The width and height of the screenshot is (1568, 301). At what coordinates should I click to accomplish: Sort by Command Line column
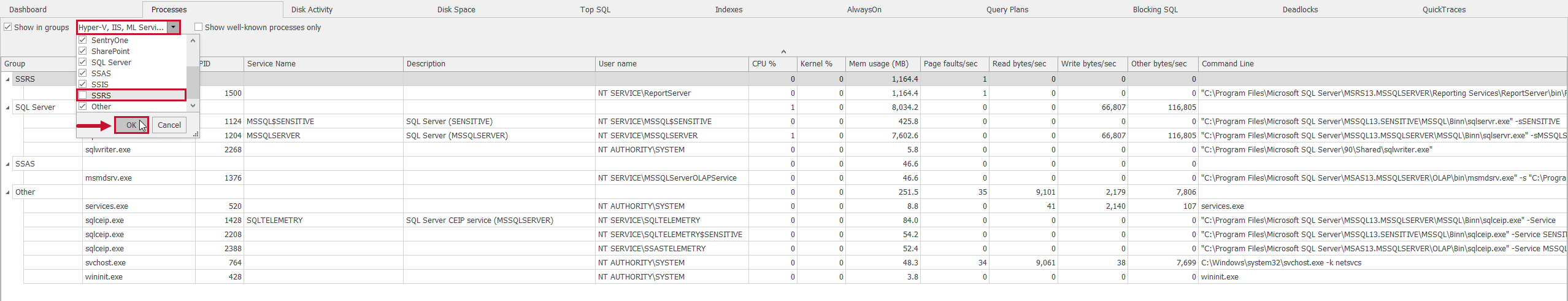pyautogui.click(x=1383, y=64)
